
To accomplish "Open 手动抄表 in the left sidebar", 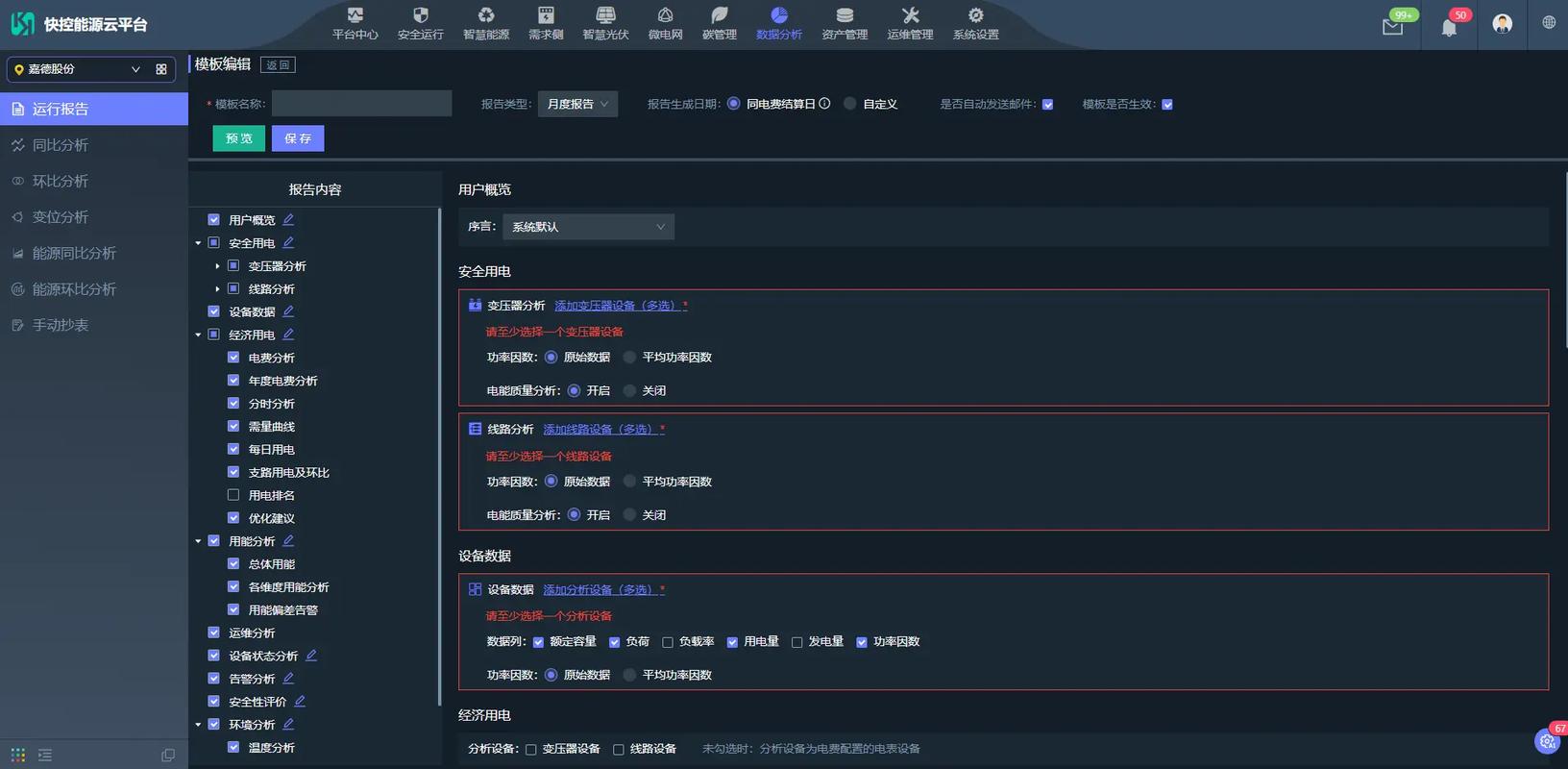I will coord(61,325).
